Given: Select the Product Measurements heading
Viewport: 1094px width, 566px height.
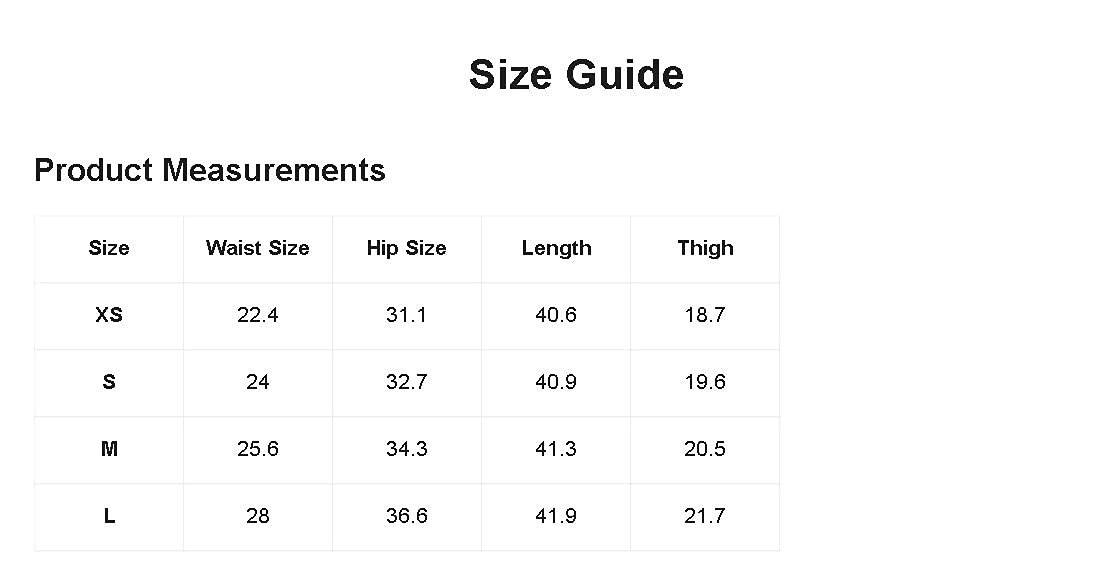Looking at the screenshot, I should 210,170.
